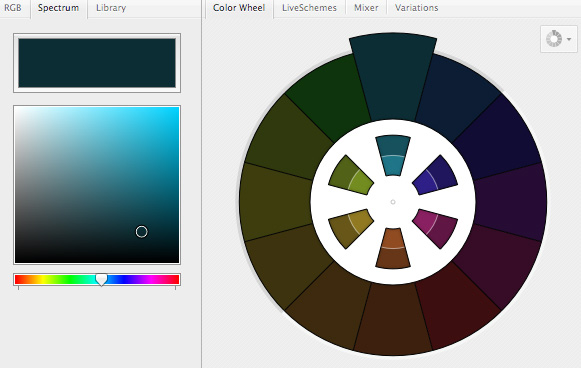Viewport: 581px width, 368px height.
Task: Select the Spectrum tab
Action: click(x=59, y=8)
